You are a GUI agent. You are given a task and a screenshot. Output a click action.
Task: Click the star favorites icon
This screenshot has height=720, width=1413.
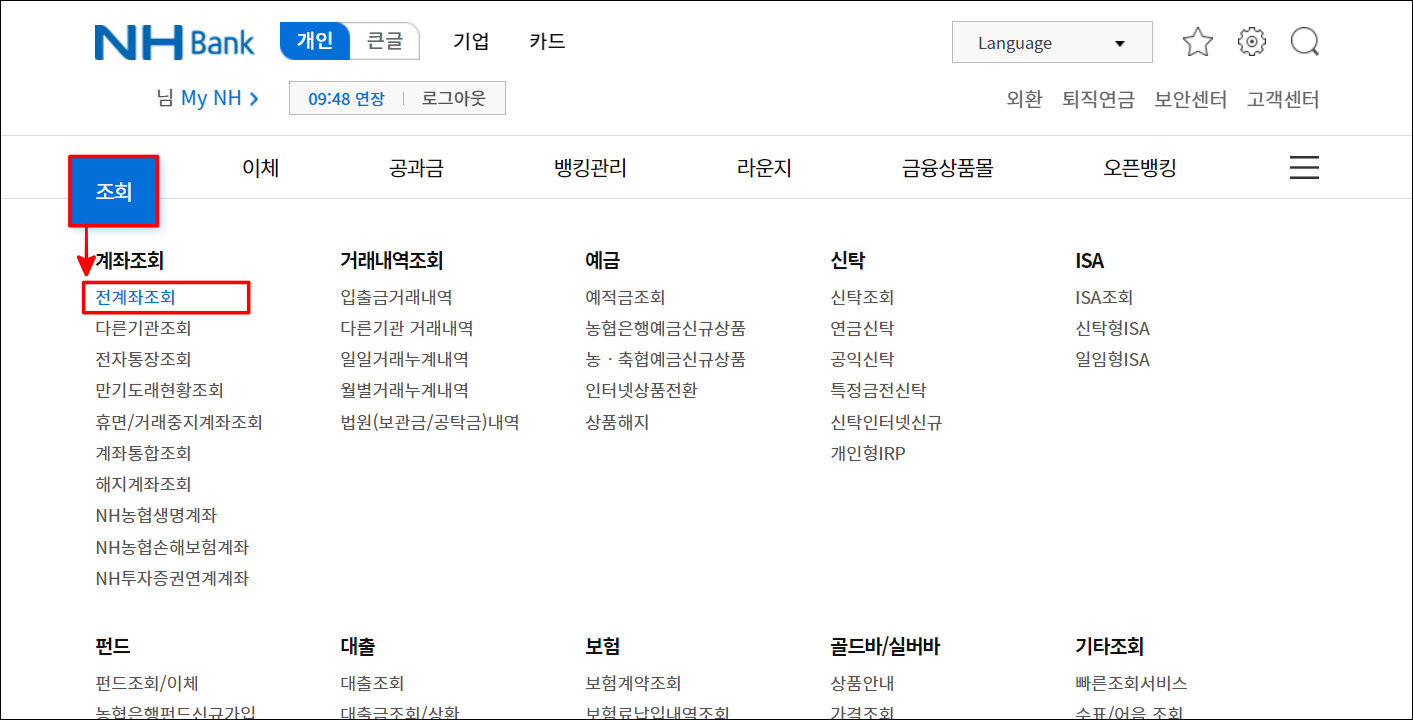pos(1197,41)
